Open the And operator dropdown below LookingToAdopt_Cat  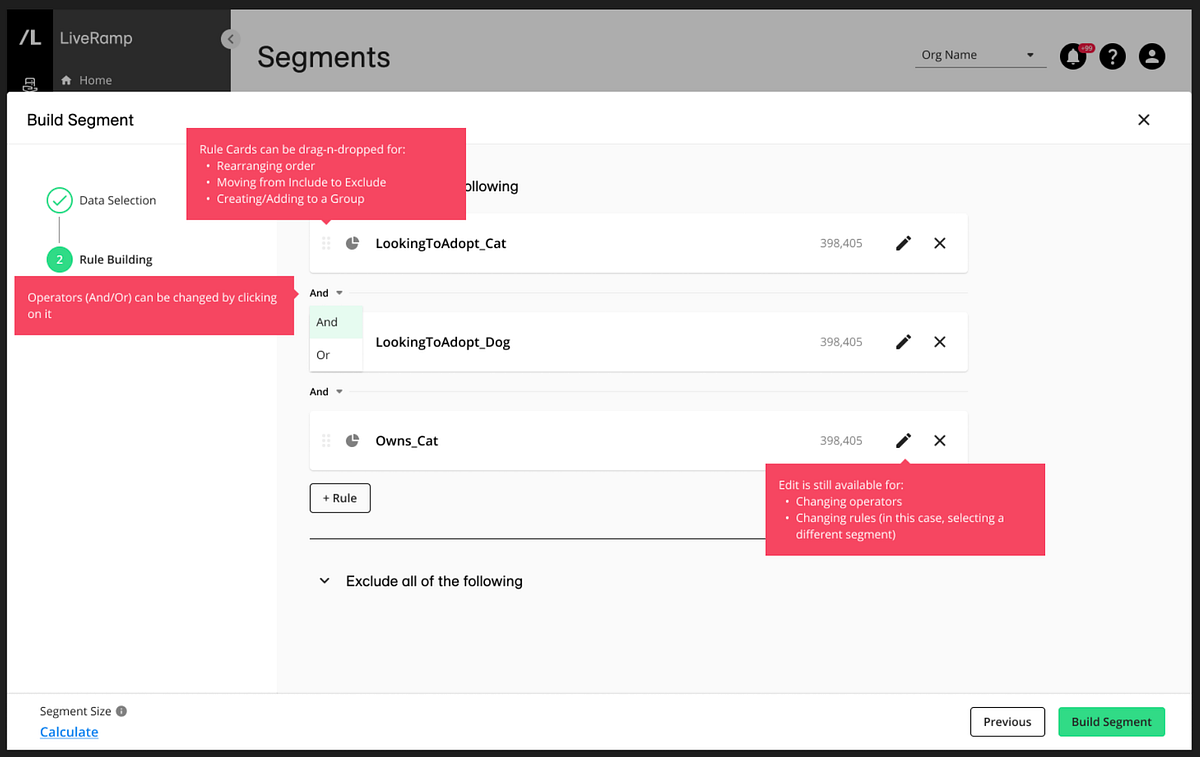(326, 293)
